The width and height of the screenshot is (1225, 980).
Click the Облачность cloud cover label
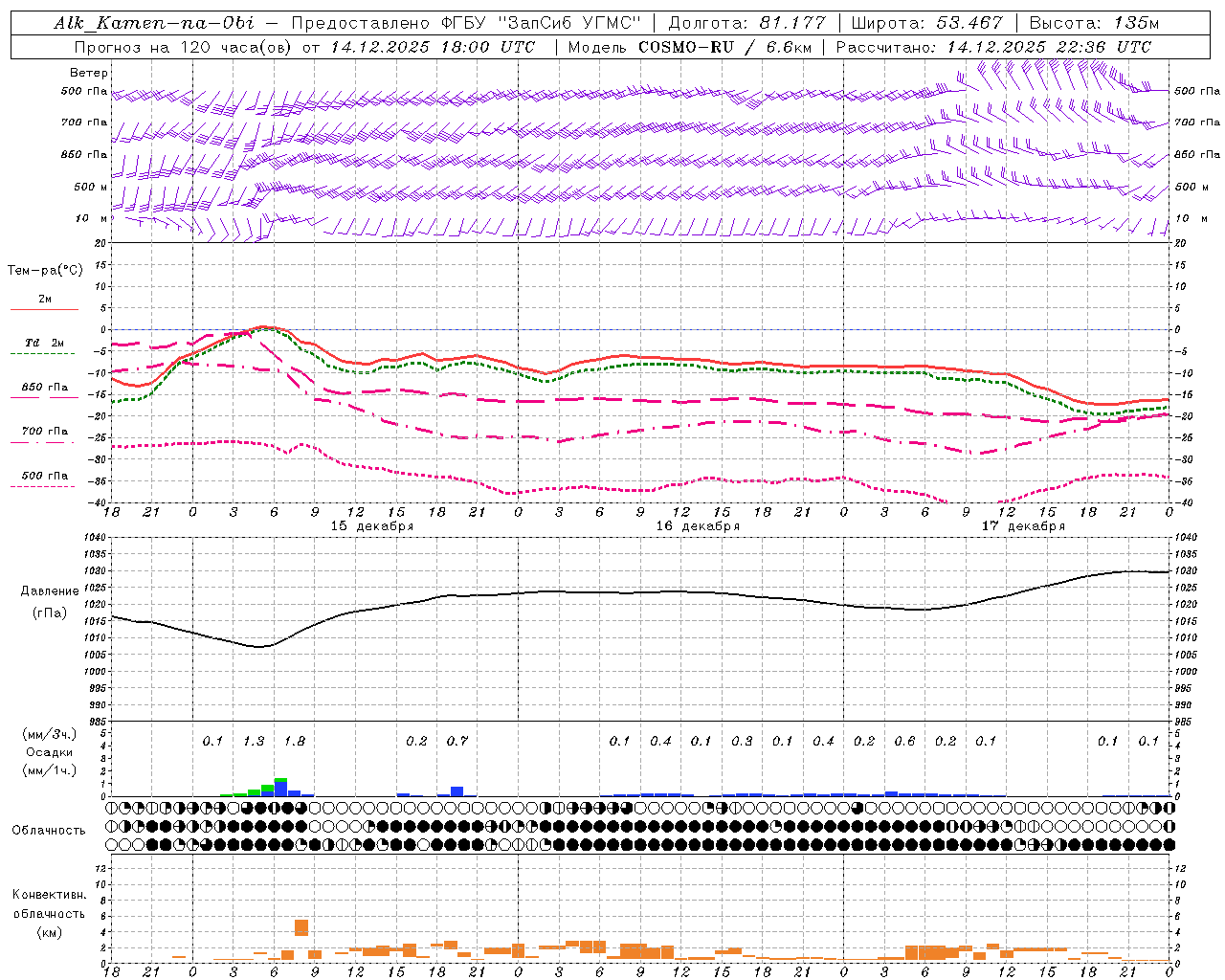(49, 831)
